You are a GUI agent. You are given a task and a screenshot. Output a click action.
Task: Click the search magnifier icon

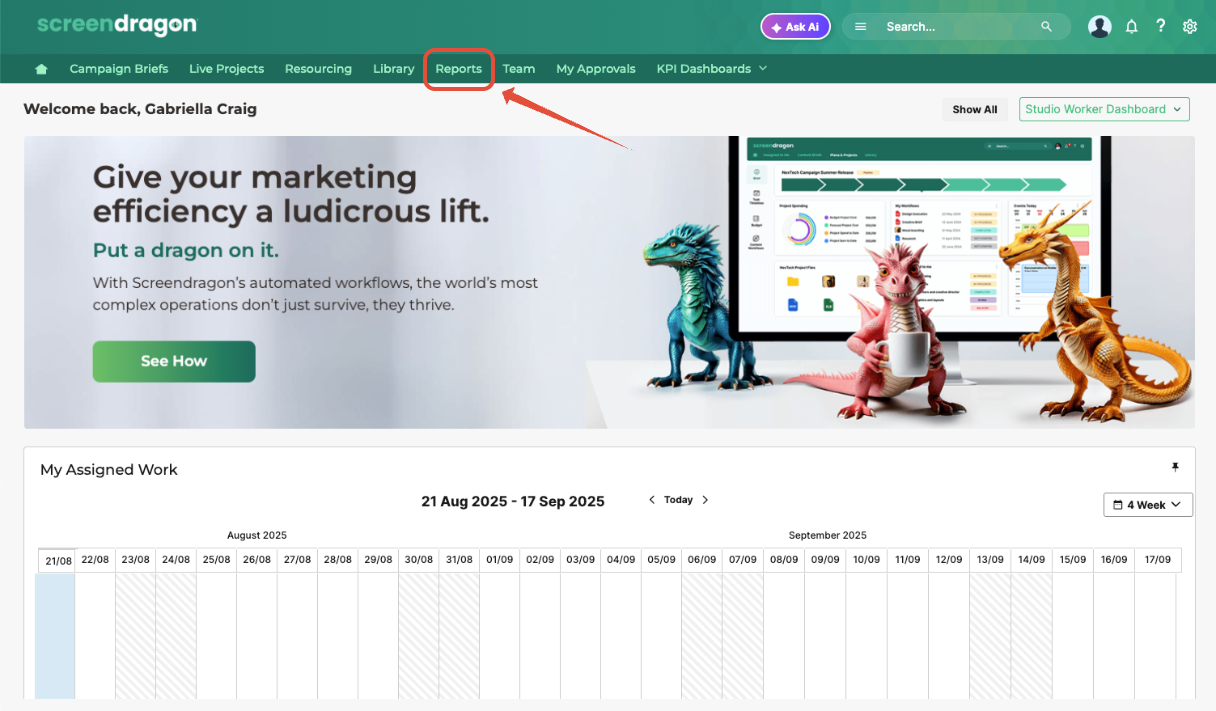pyautogui.click(x=1047, y=27)
